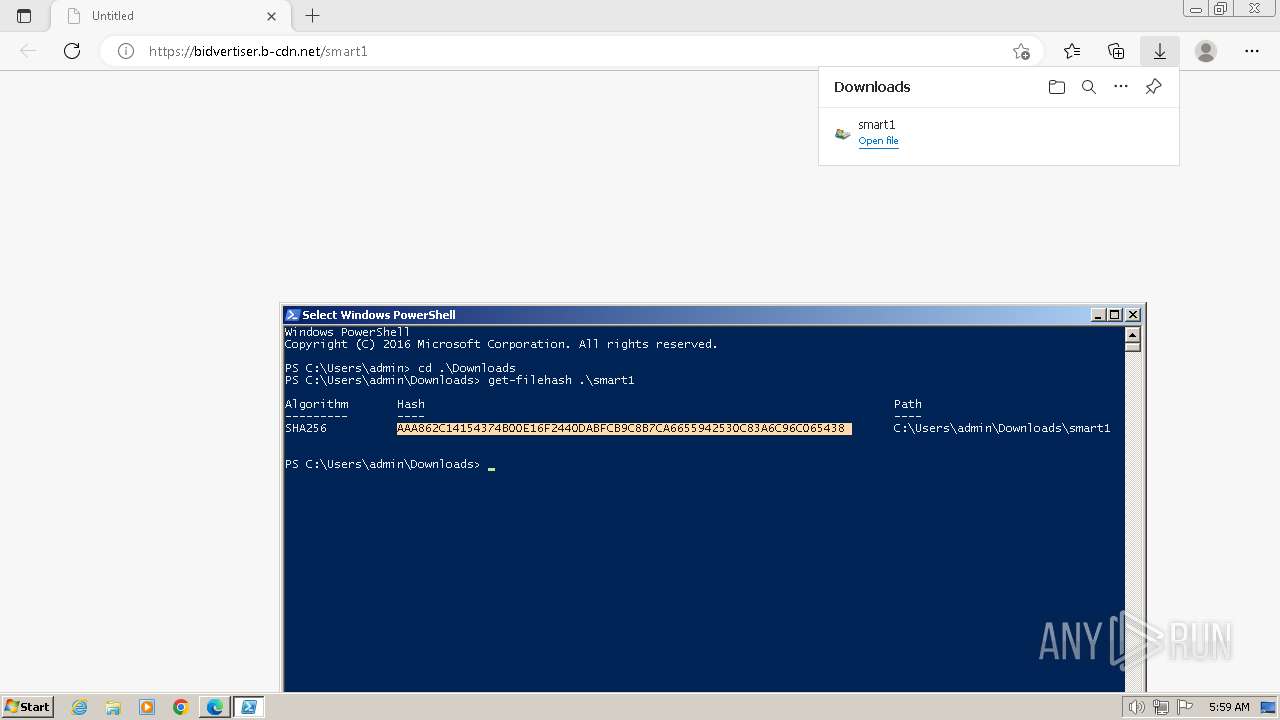Maximize the PowerShell window
1280x720 pixels.
(1115, 315)
